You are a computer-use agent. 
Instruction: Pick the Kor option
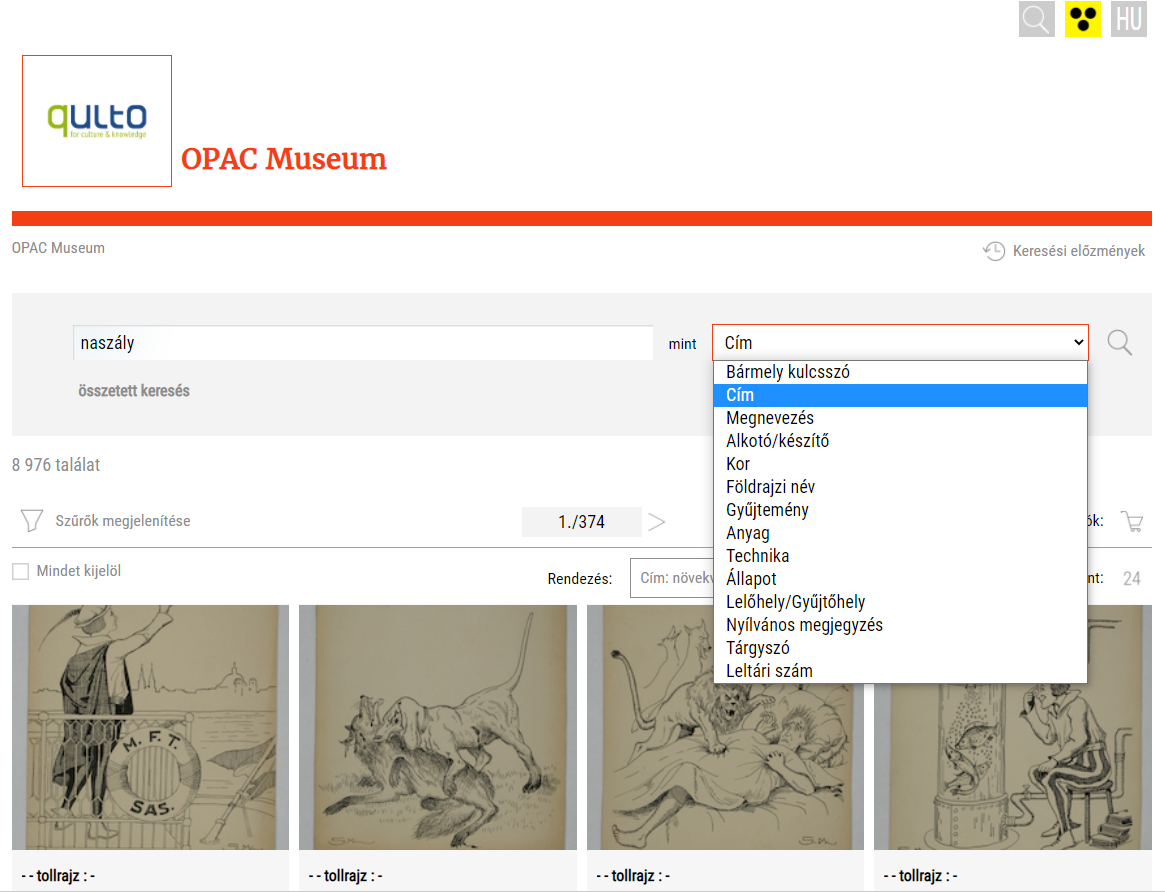coord(900,464)
